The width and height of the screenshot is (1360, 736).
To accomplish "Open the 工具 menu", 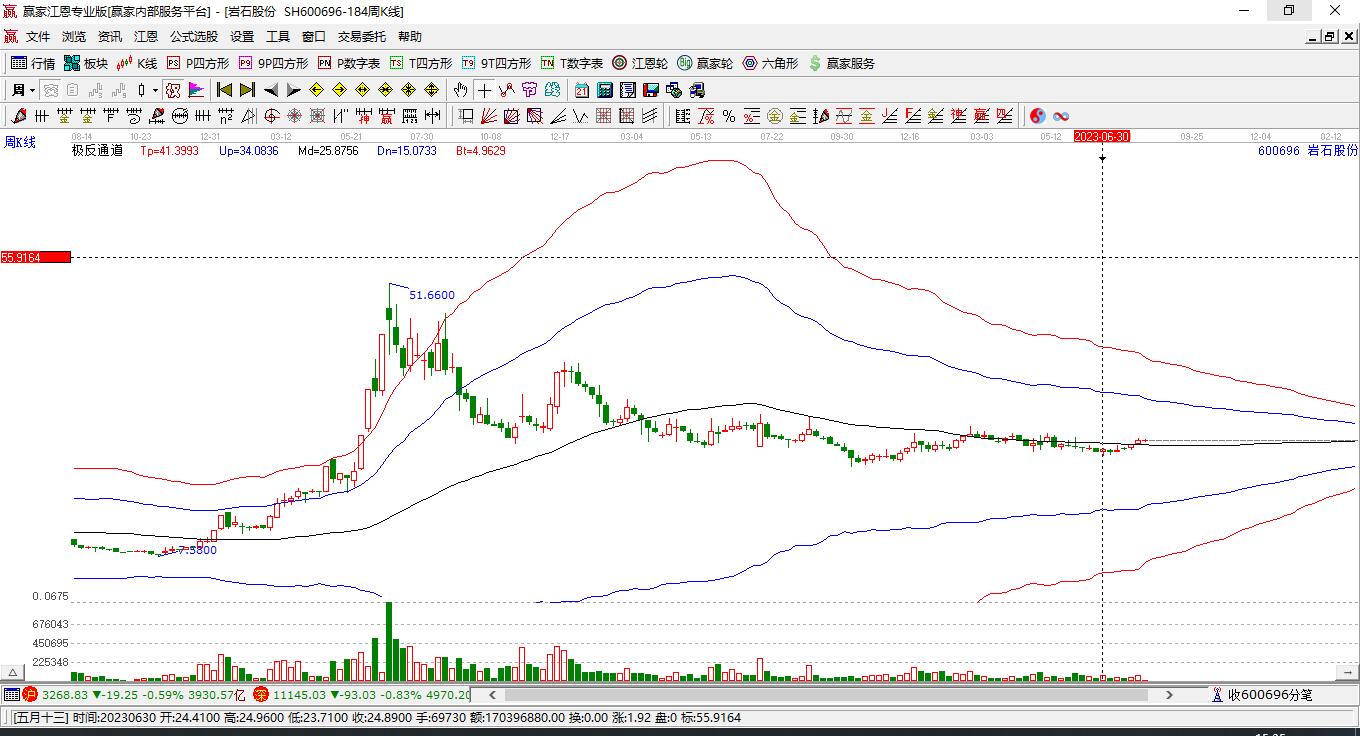I will tap(278, 37).
